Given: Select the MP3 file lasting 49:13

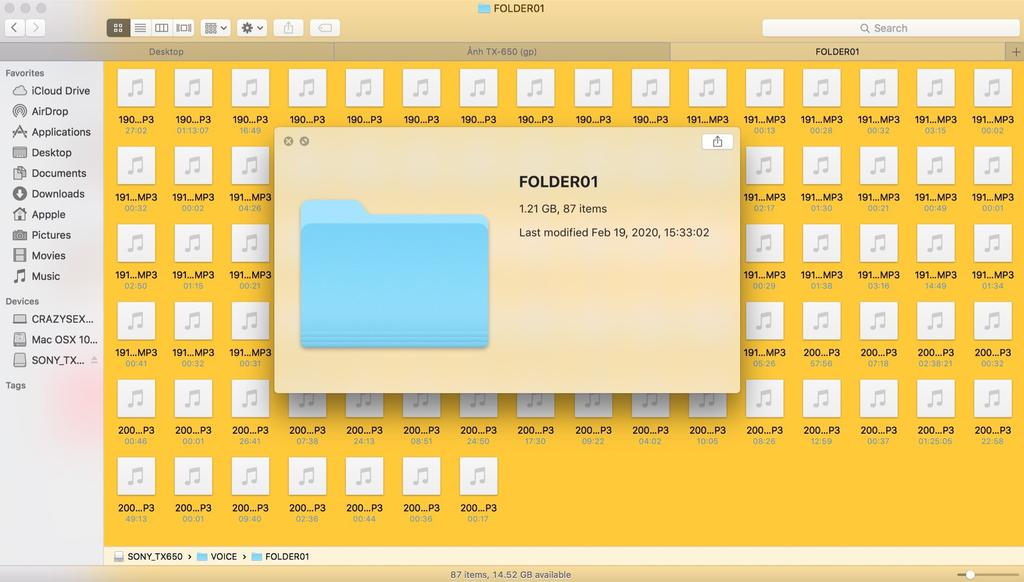Looking at the screenshot, I should pos(136,477).
